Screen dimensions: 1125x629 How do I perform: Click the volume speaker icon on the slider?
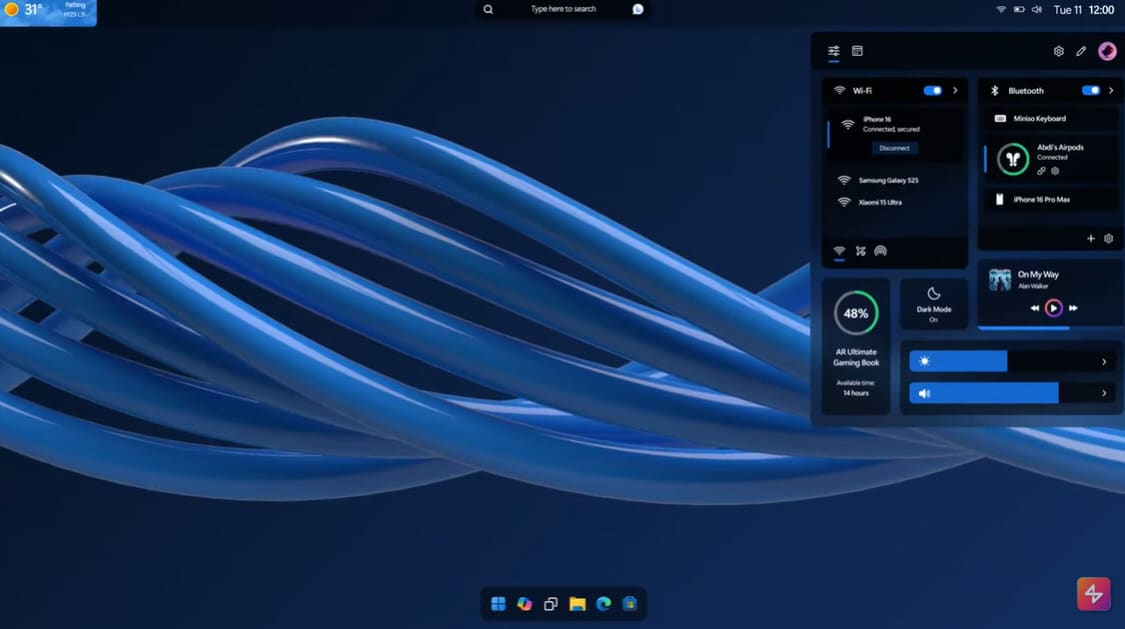(x=923, y=393)
